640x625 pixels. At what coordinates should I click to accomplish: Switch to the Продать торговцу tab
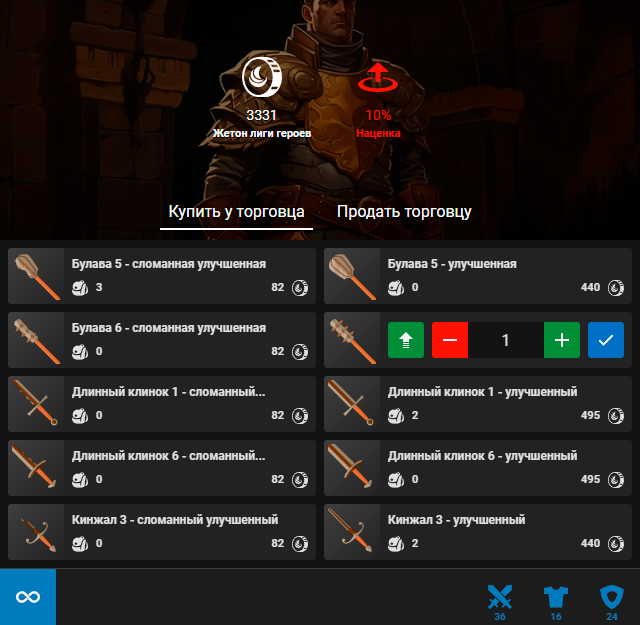(404, 212)
